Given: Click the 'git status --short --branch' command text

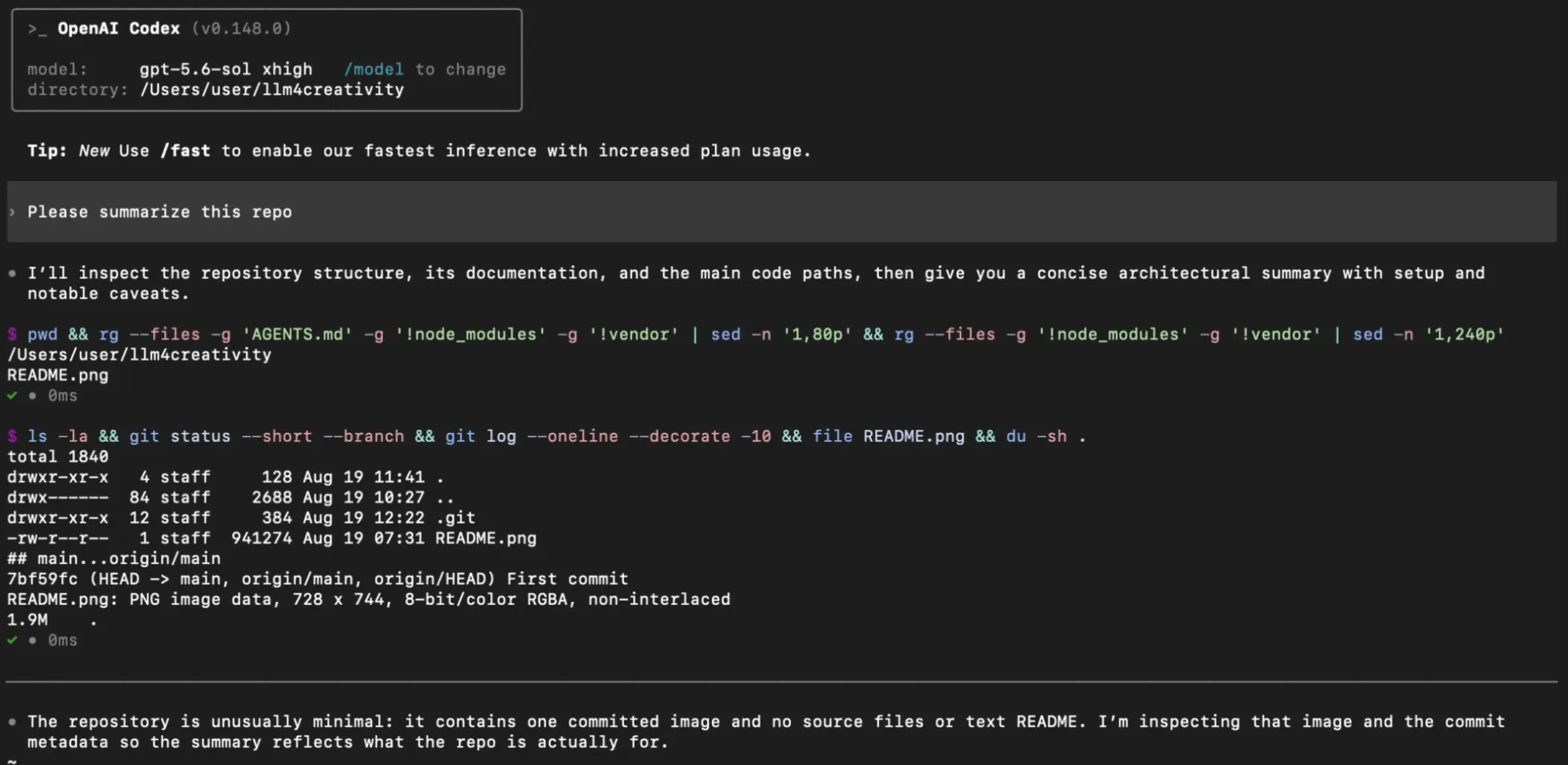Looking at the screenshot, I should pos(267,437).
